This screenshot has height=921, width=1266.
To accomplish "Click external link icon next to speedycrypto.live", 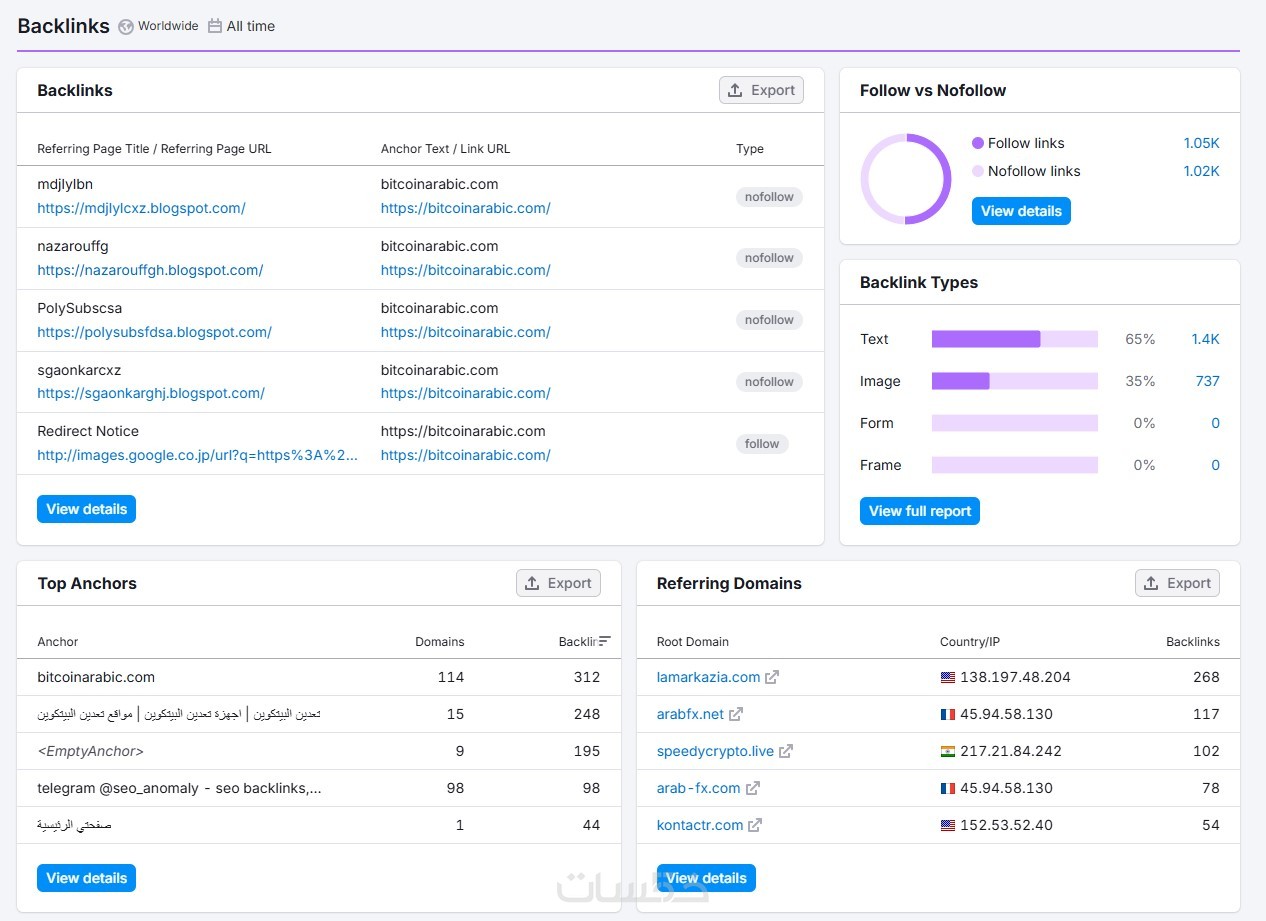I will tap(786, 751).
